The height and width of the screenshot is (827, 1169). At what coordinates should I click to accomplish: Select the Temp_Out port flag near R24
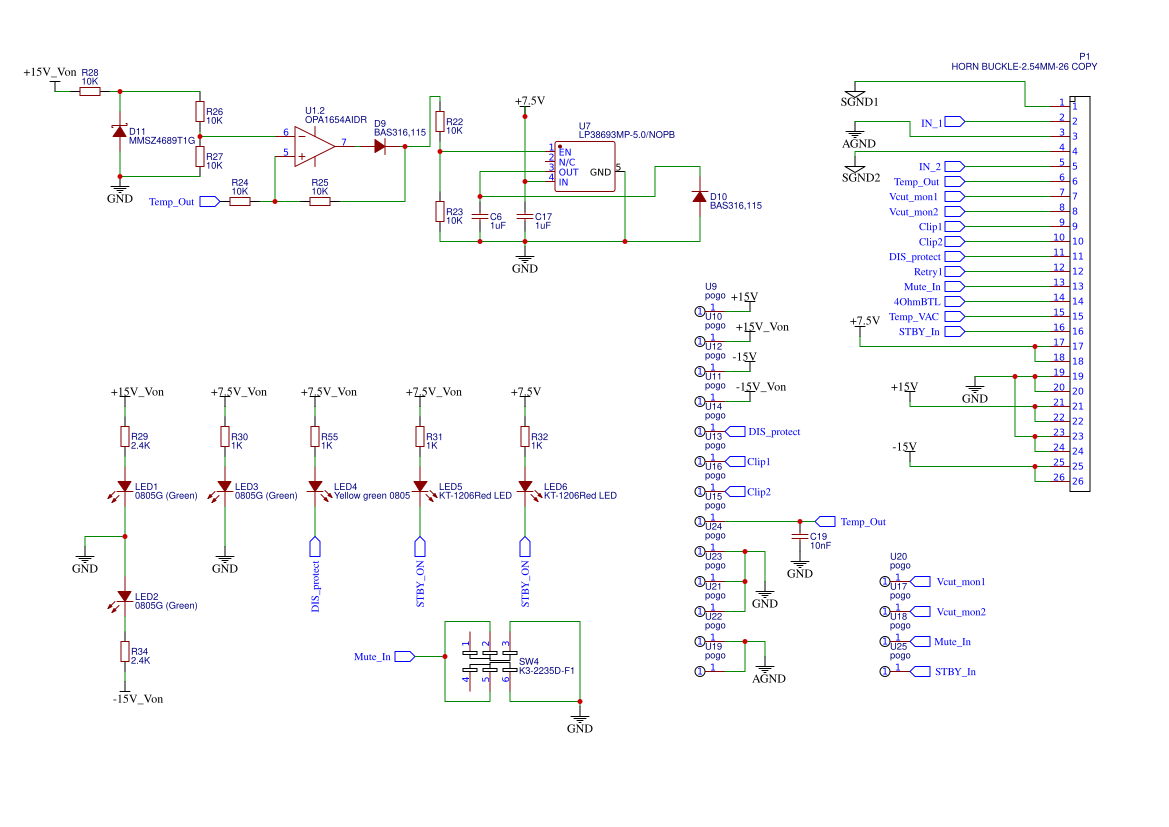209,201
